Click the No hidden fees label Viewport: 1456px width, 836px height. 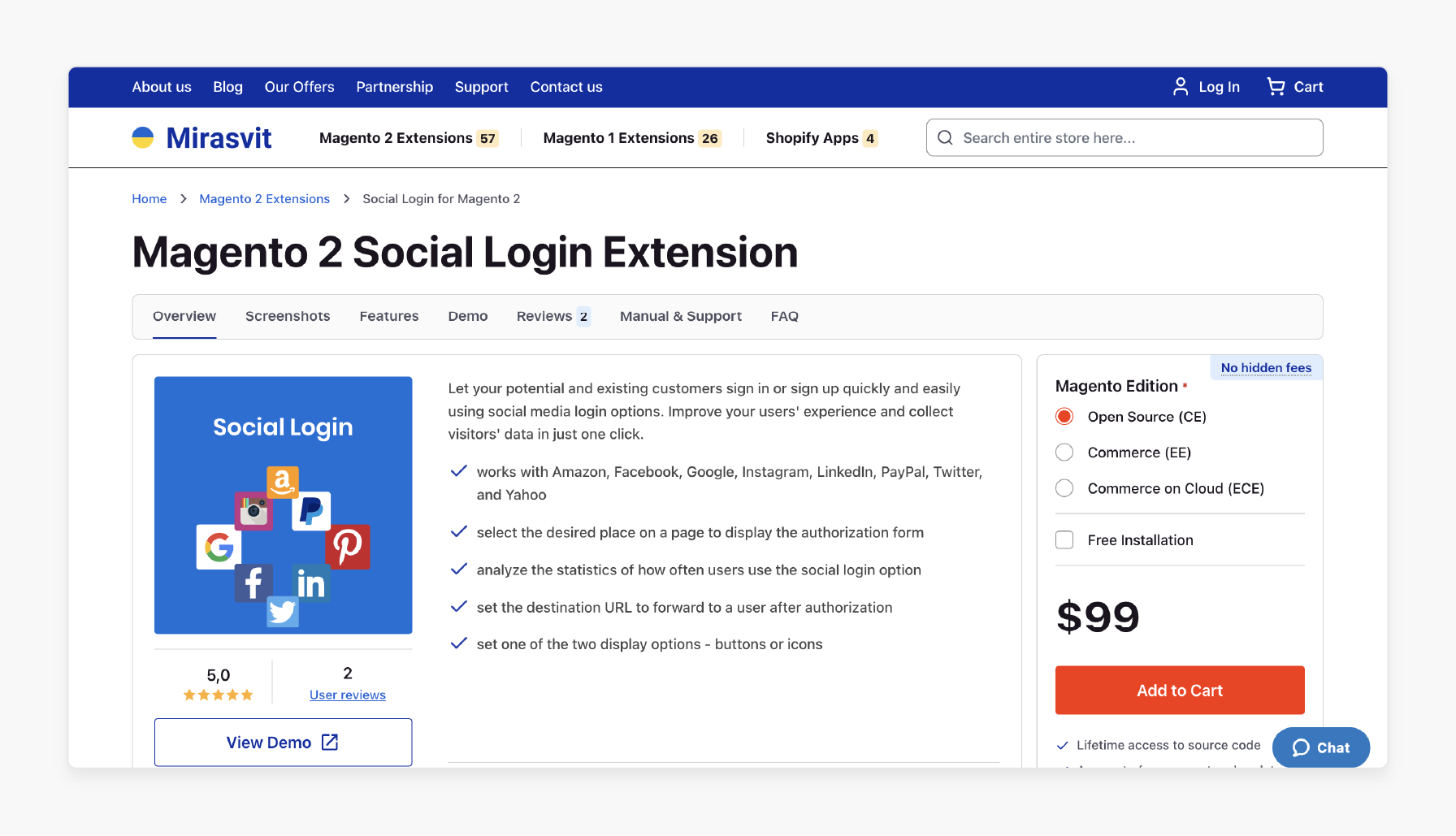coord(1266,368)
